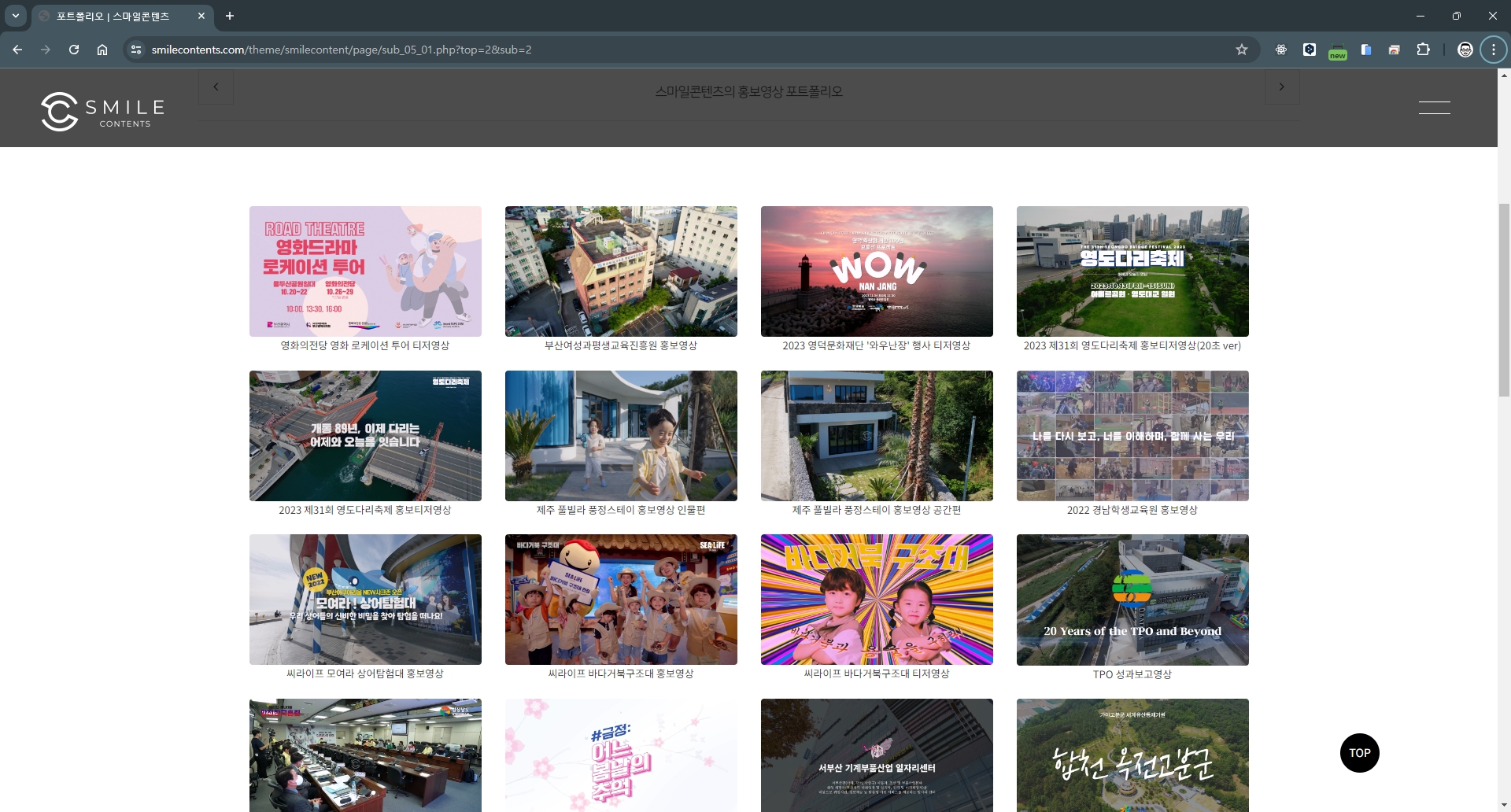Image resolution: width=1511 pixels, height=812 pixels.
Task: Go to previous portfolio category chevron
Action: coord(216,87)
